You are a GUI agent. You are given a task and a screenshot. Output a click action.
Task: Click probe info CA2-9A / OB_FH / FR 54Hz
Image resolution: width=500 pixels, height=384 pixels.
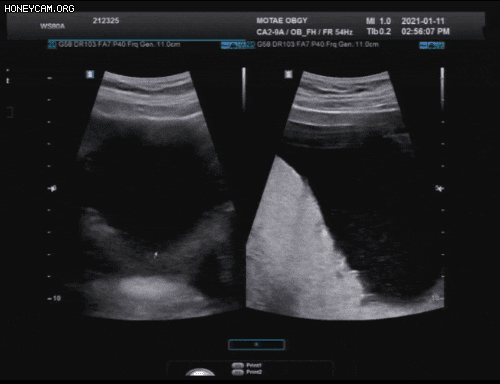click(304, 32)
